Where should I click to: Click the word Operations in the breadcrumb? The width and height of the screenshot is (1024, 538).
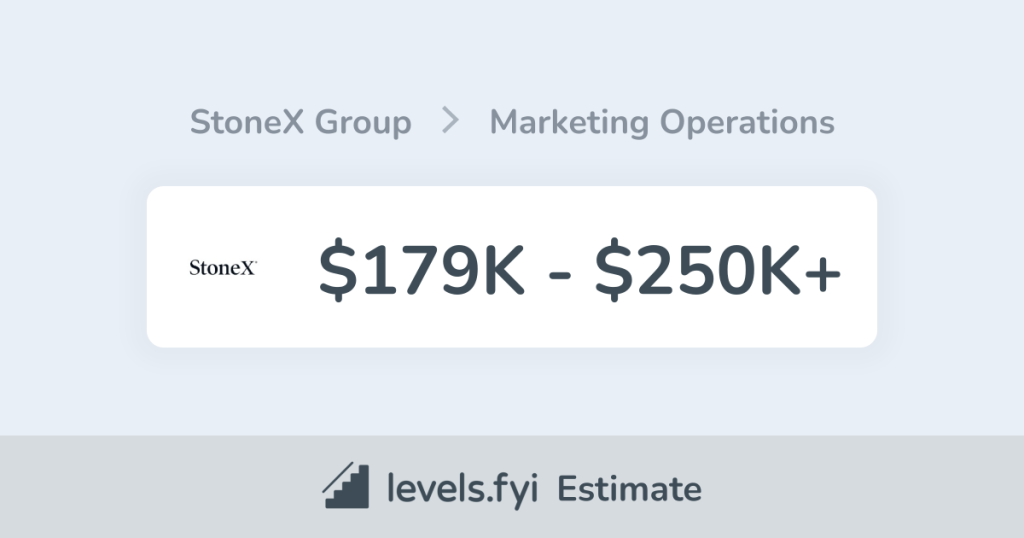(x=747, y=123)
